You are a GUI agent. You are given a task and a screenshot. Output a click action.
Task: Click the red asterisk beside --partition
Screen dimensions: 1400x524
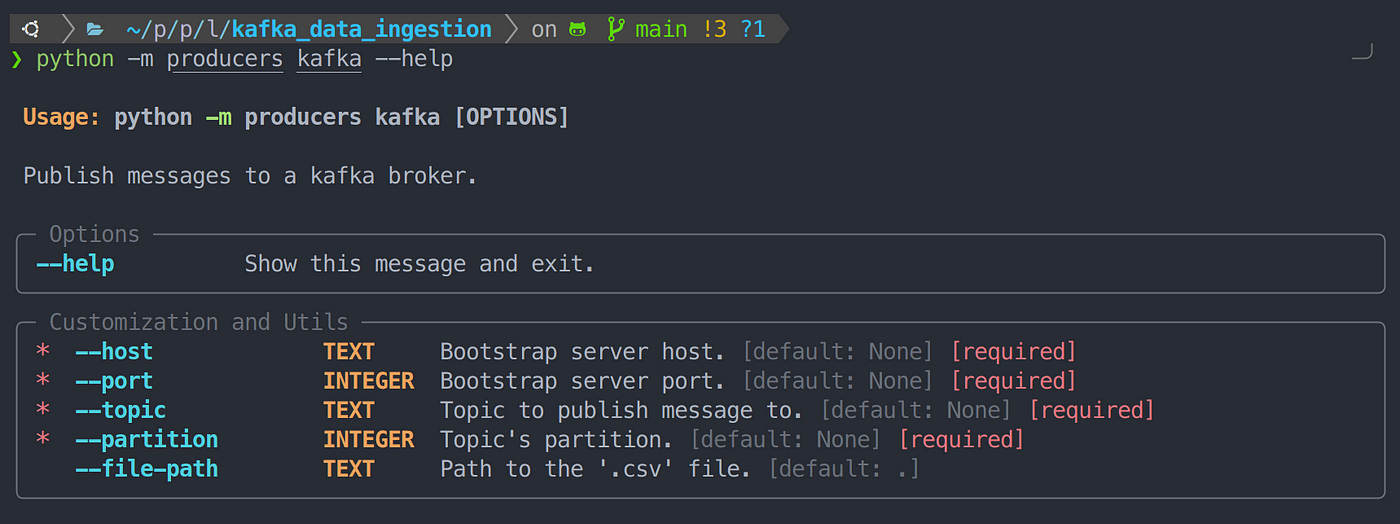pos(43,440)
